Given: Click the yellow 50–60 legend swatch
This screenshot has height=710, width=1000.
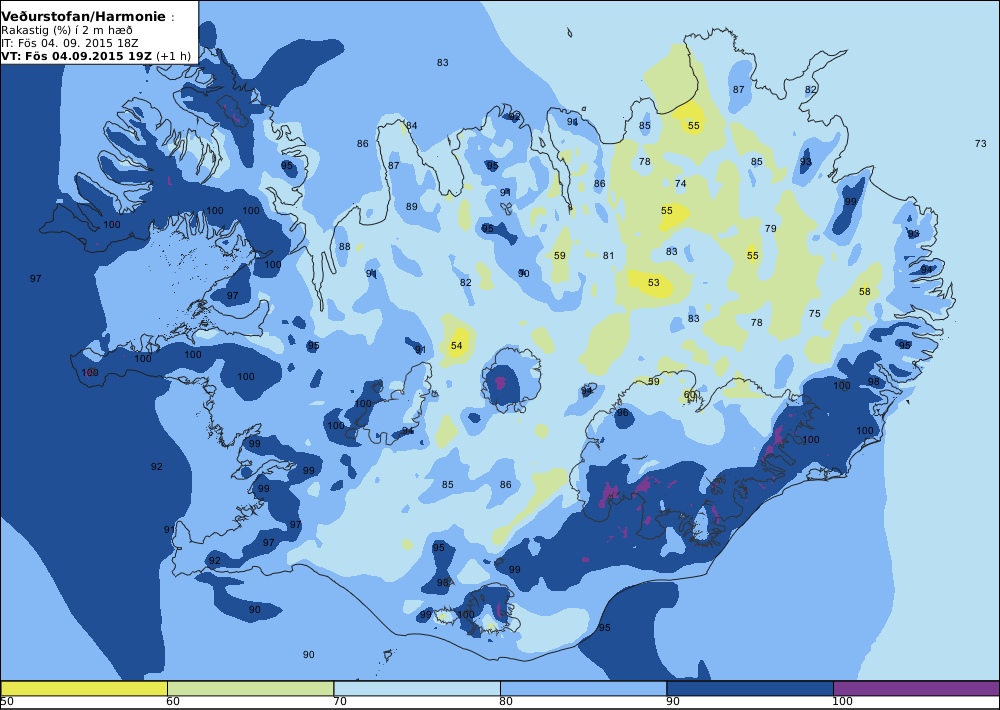Looking at the screenshot, I should click(x=84, y=688).
